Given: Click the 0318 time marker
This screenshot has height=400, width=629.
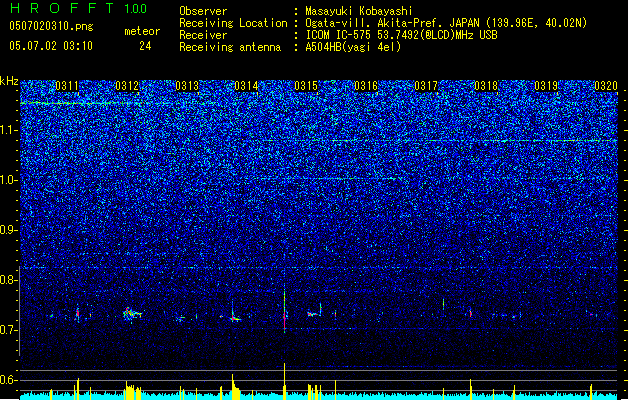Looking at the screenshot, I should (486, 86).
